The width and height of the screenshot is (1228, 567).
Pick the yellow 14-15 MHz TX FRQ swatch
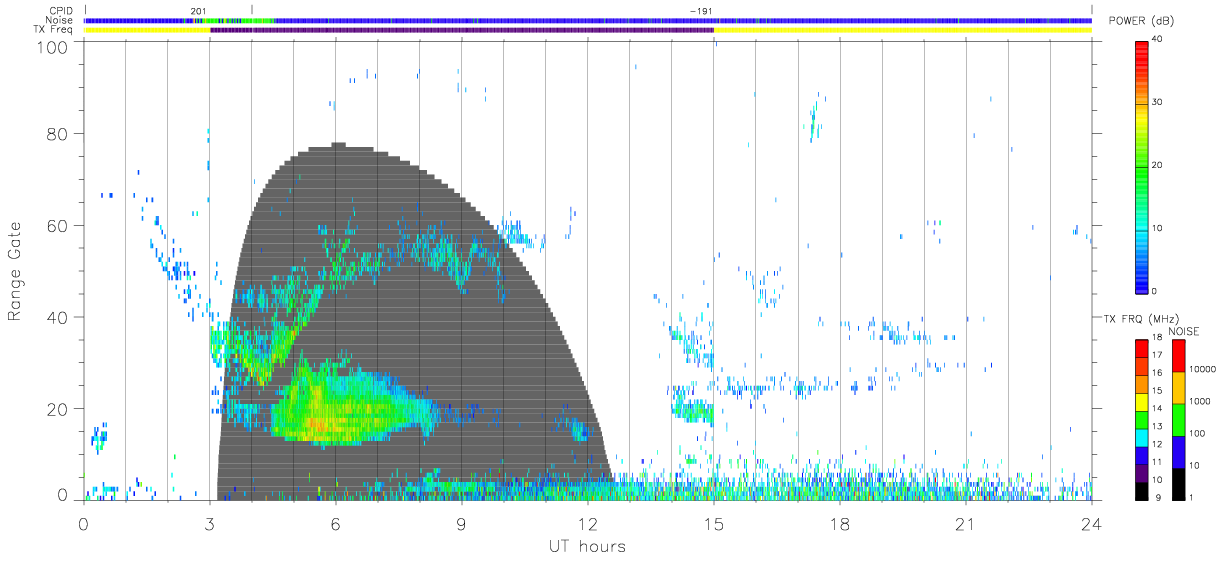pyautogui.click(x=1141, y=400)
